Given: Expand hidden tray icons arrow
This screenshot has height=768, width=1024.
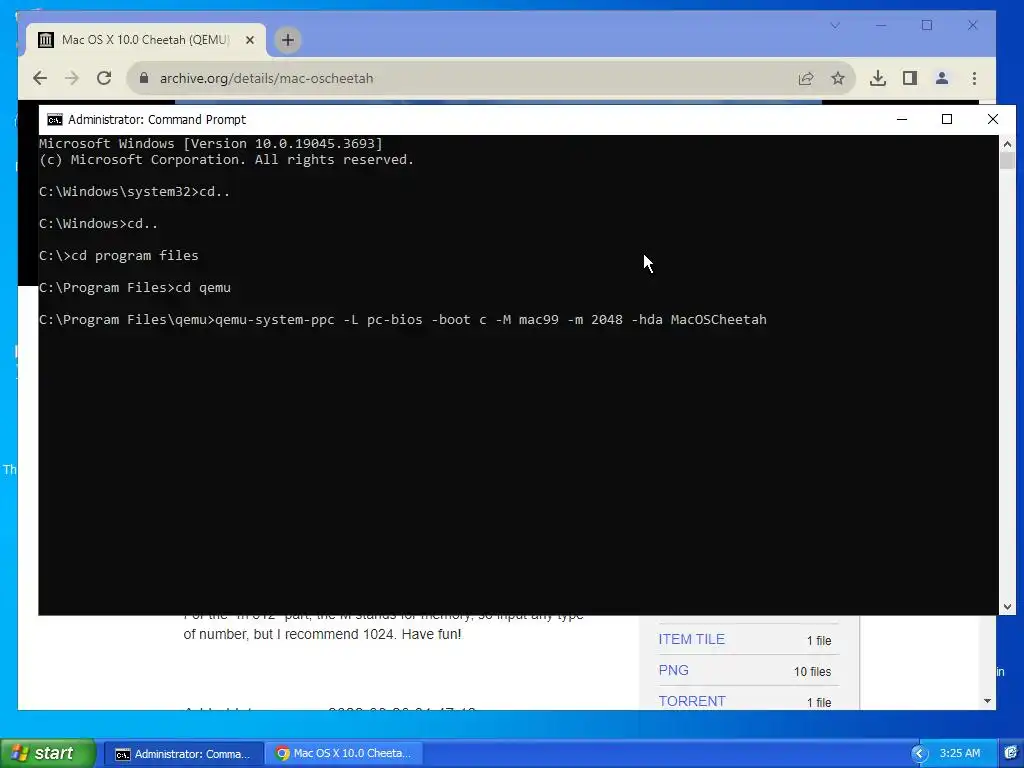Looking at the screenshot, I should [920, 754].
